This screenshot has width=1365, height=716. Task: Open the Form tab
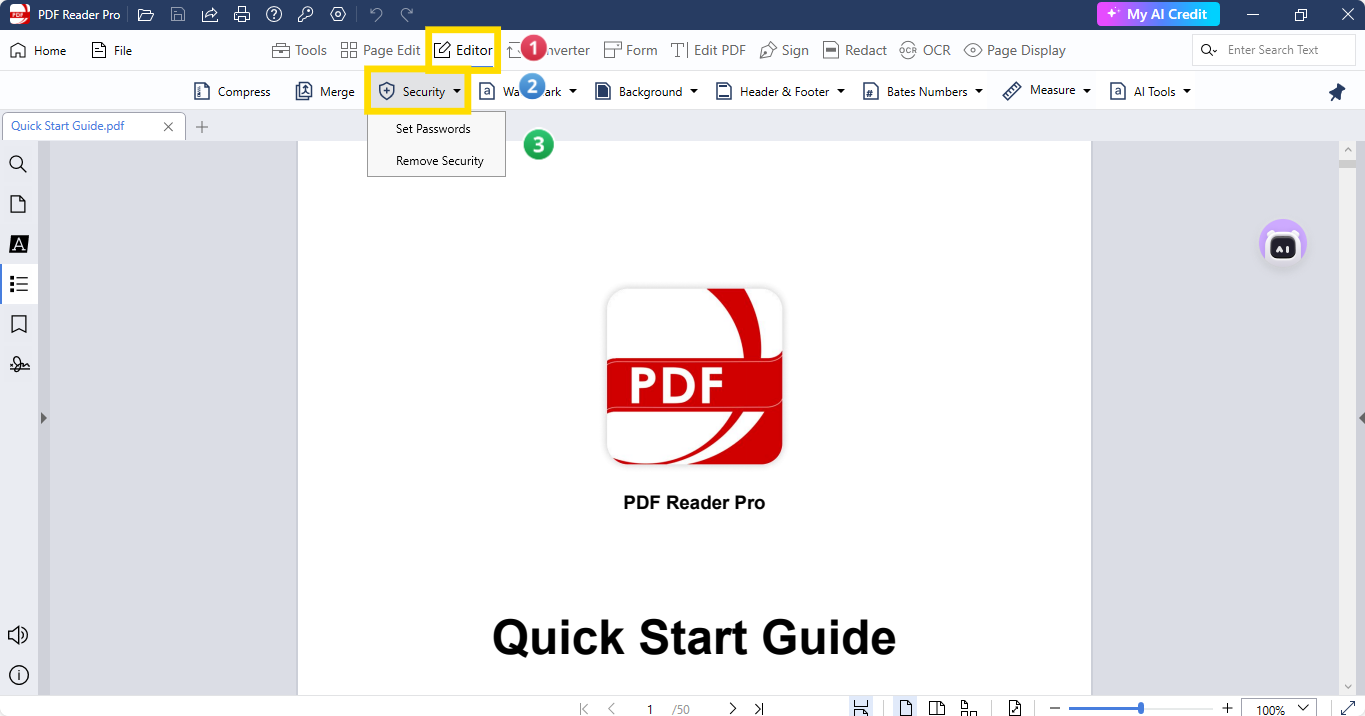point(631,50)
